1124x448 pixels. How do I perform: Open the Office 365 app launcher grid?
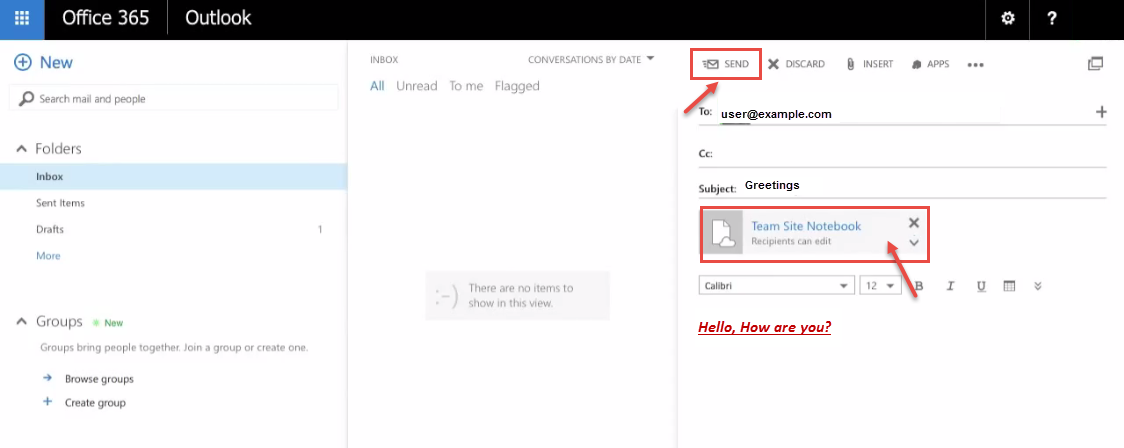pos(22,19)
